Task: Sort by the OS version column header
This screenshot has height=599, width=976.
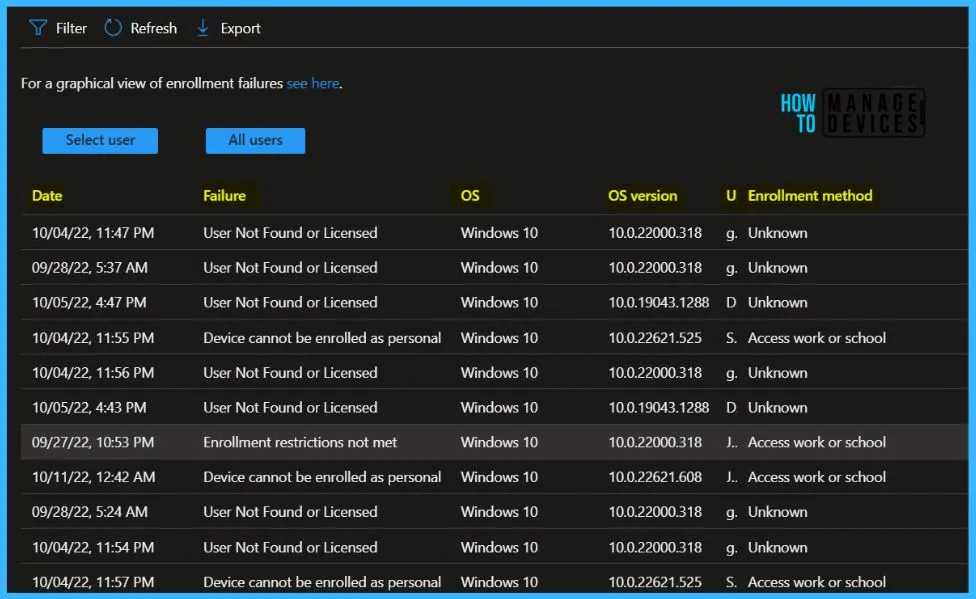Action: (642, 196)
